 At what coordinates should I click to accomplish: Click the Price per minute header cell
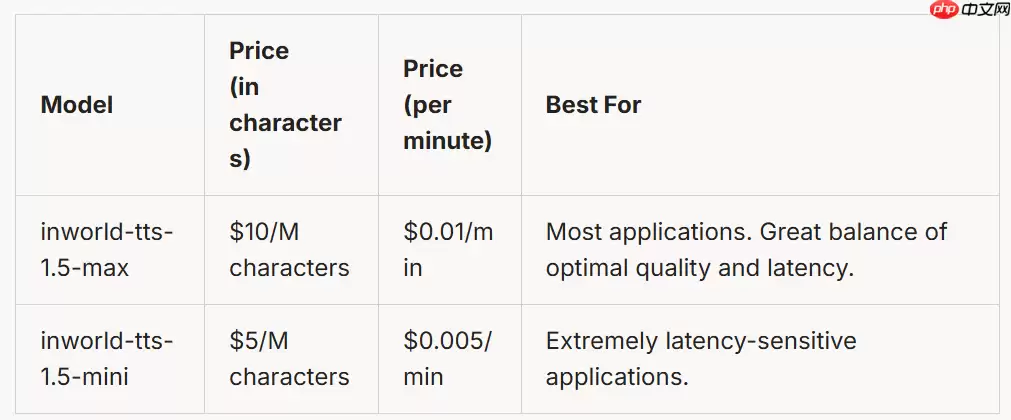click(x=447, y=105)
